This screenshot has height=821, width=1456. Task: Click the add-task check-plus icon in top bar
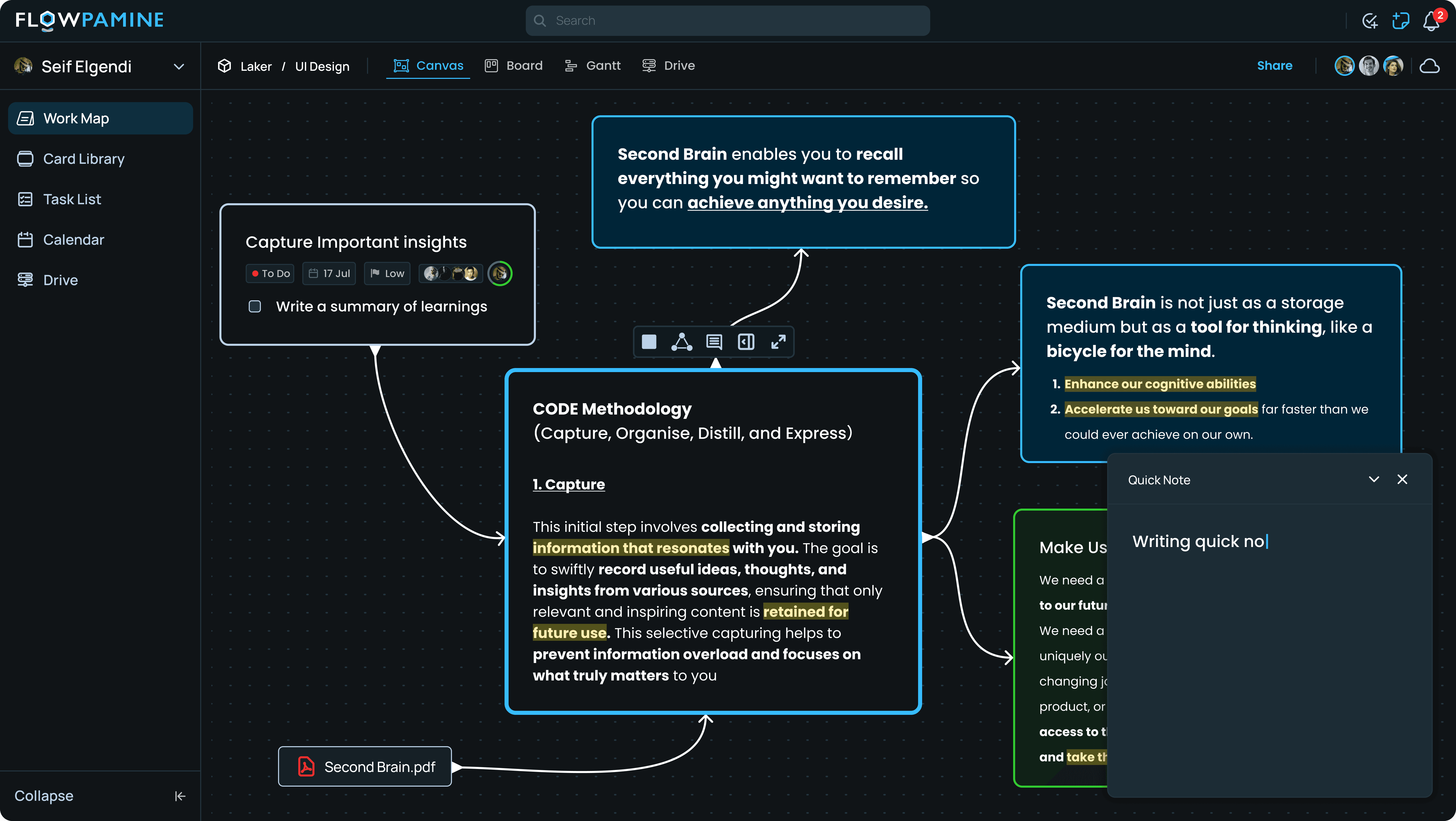click(x=1370, y=20)
